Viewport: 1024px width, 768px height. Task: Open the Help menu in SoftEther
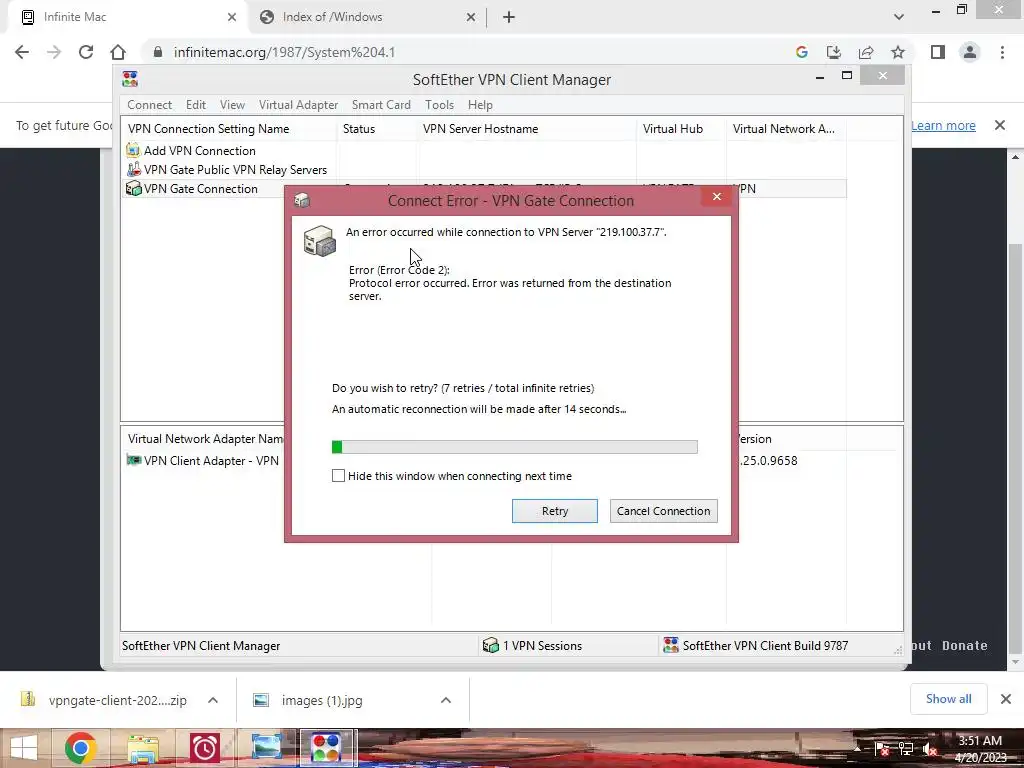click(x=480, y=104)
